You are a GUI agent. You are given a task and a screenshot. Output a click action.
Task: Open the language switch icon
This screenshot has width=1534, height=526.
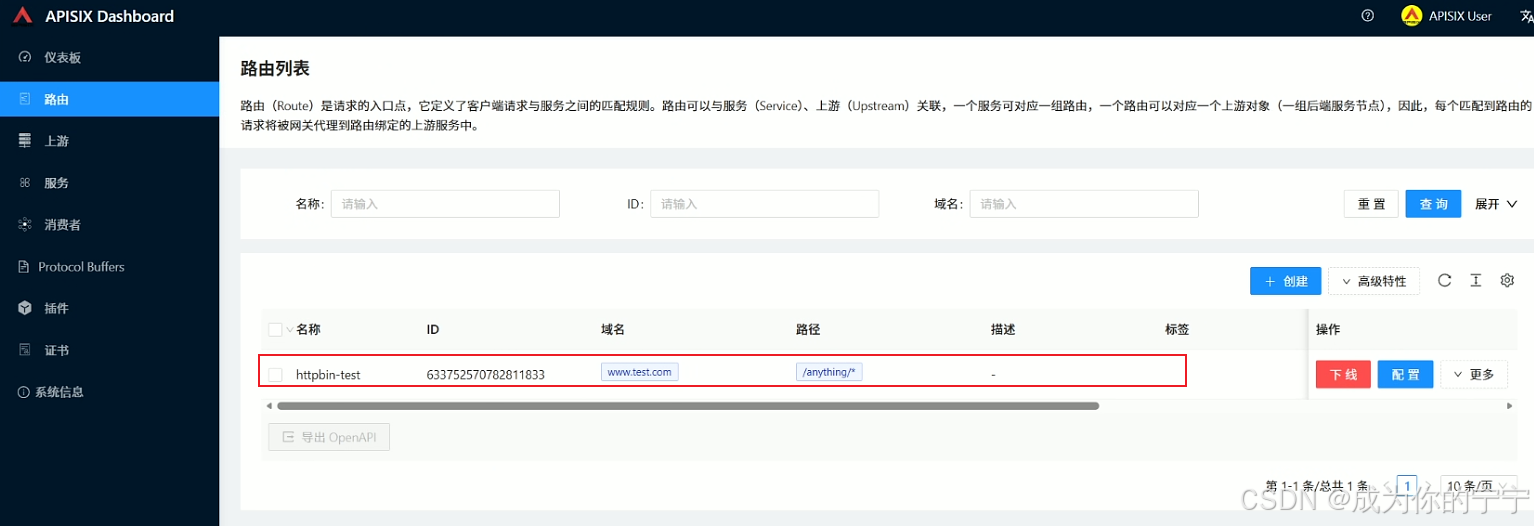[1526, 16]
